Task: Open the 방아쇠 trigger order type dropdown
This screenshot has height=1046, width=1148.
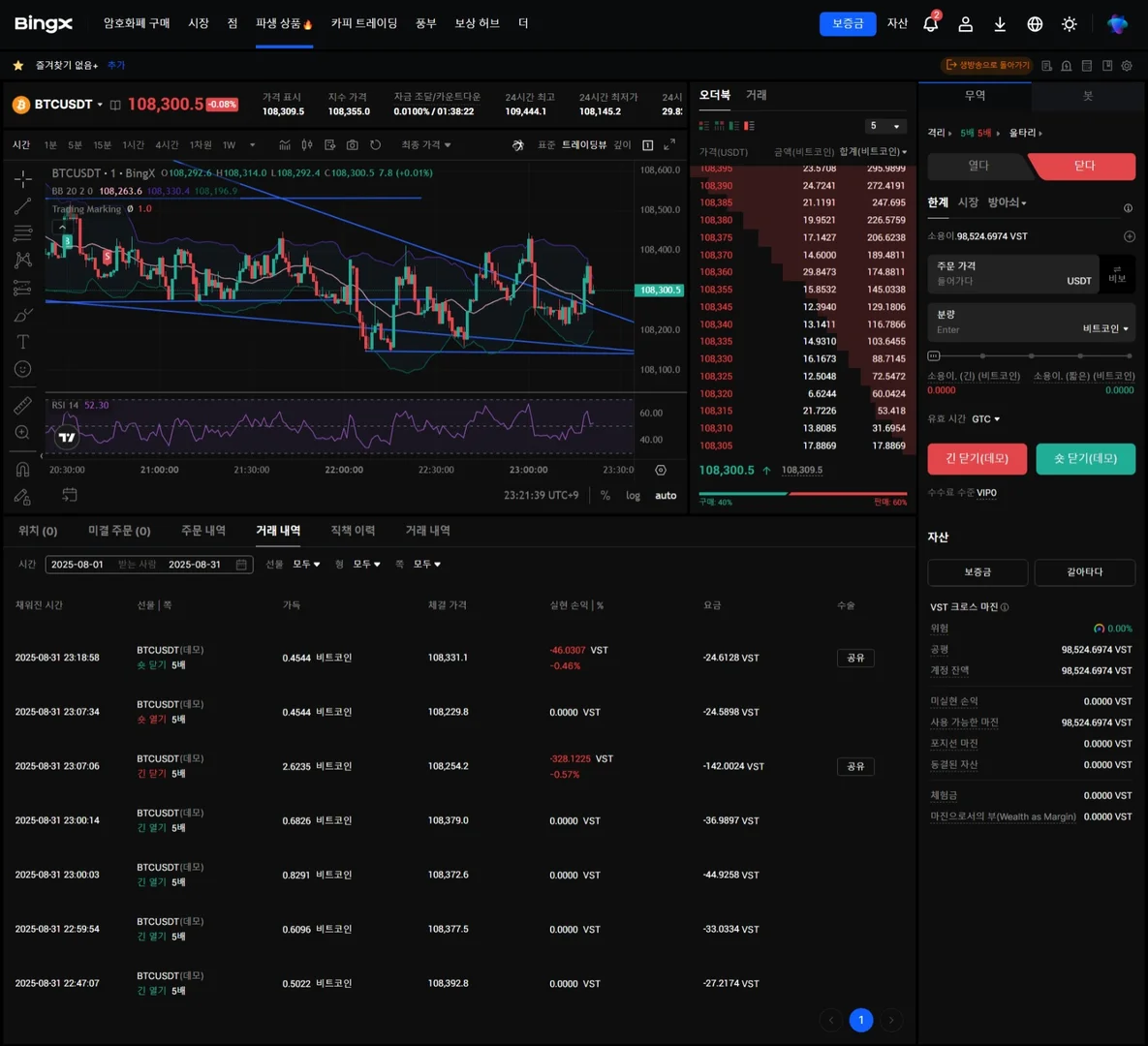Action: pyautogui.click(x=1007, y=202)
